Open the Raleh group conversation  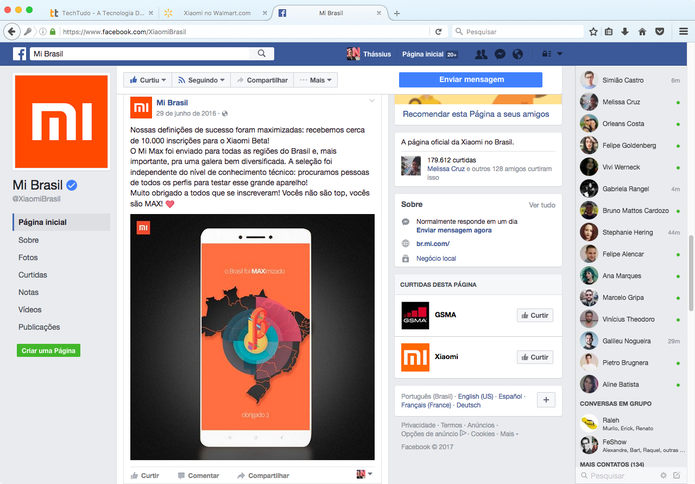click(630, 424)
